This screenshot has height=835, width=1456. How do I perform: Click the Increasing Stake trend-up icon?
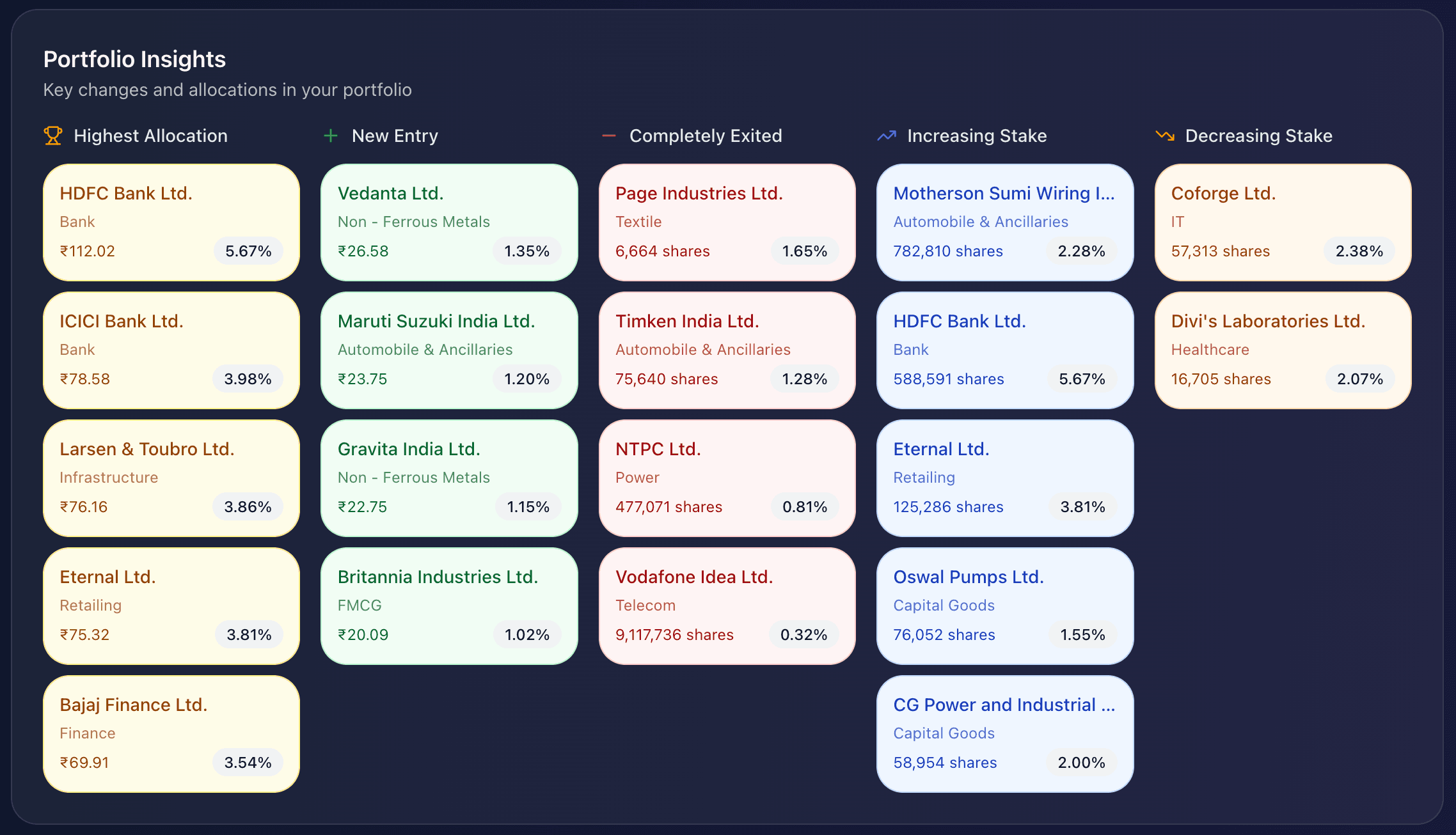(887, 136)
